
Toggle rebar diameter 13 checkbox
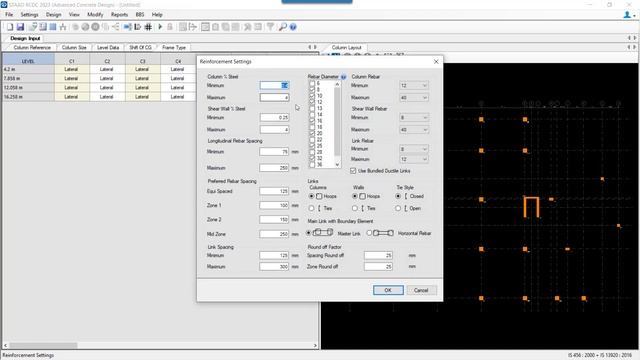click(312, 109)
